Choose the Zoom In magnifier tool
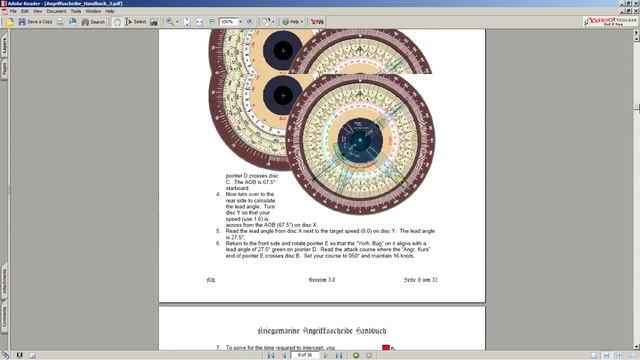 tap(169, 22)
